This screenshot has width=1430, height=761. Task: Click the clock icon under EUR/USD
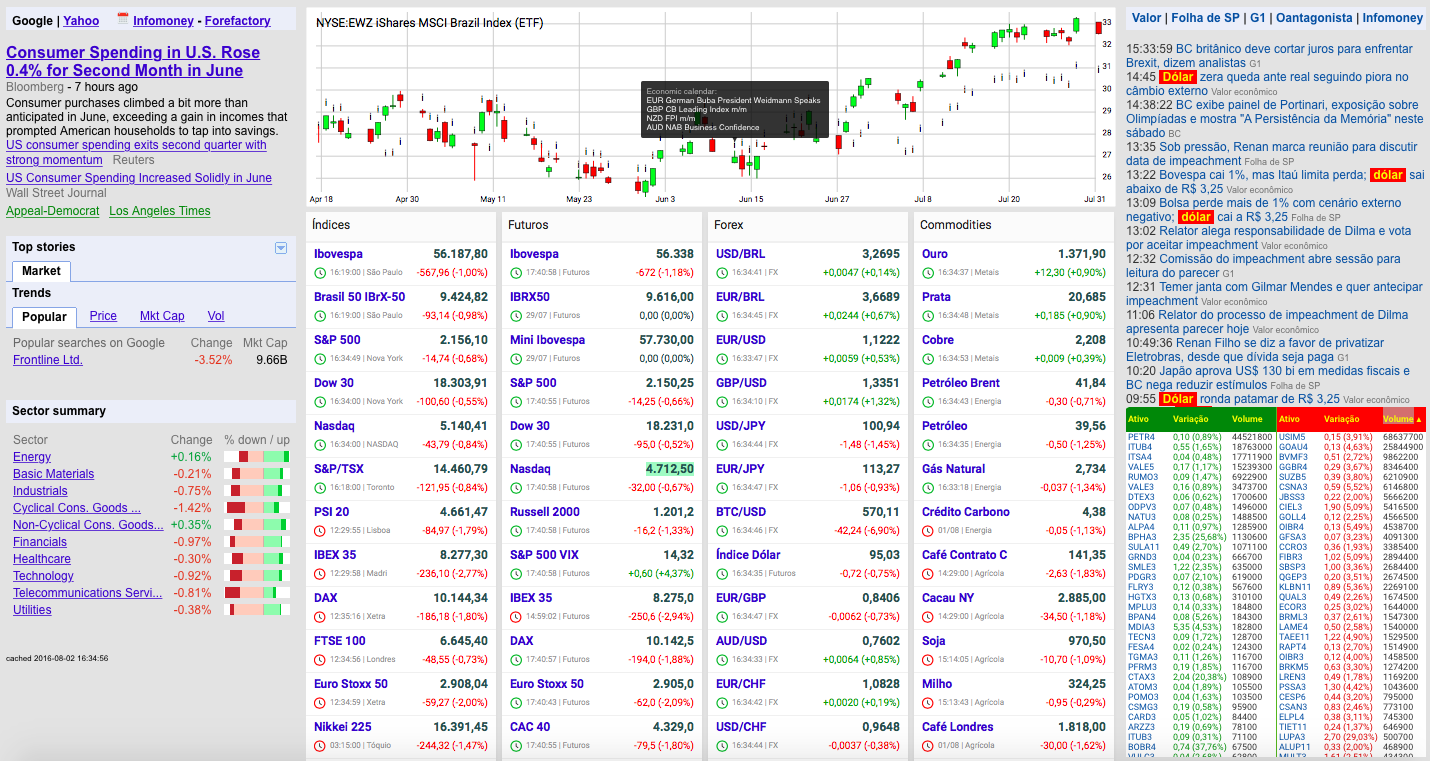(722, 358)
